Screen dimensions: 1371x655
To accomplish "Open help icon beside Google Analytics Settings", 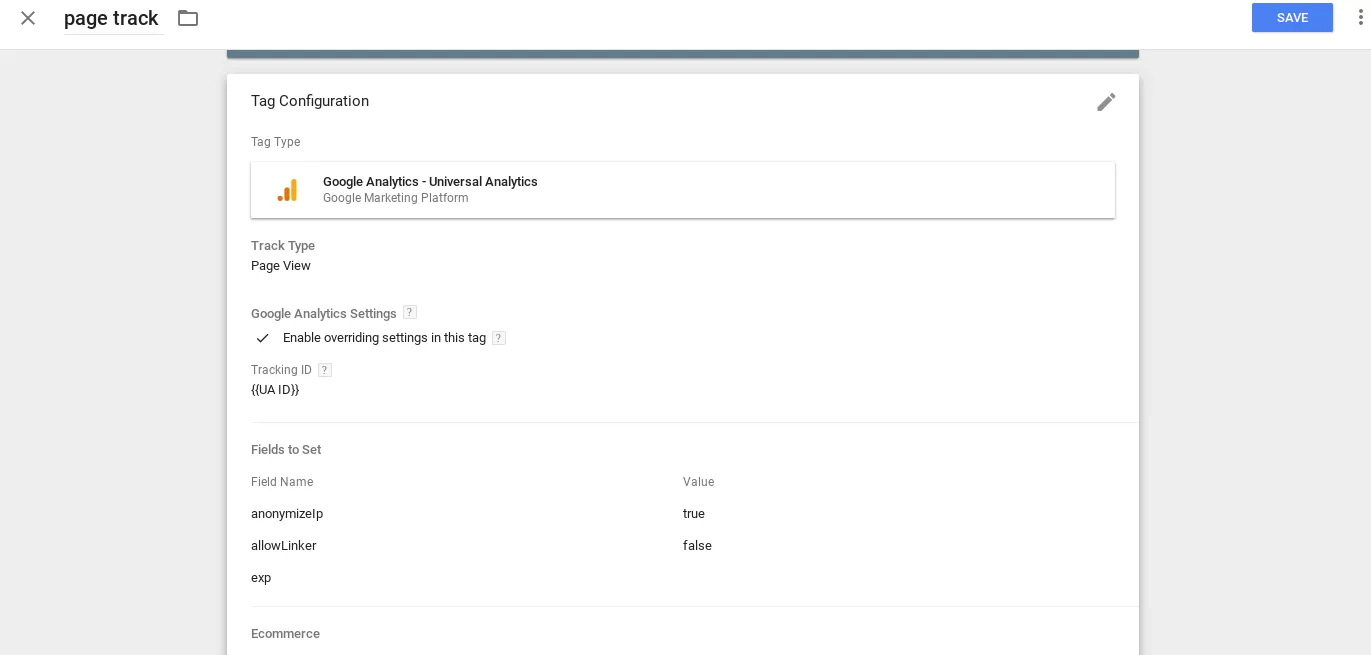I will (x=410, y=312).
